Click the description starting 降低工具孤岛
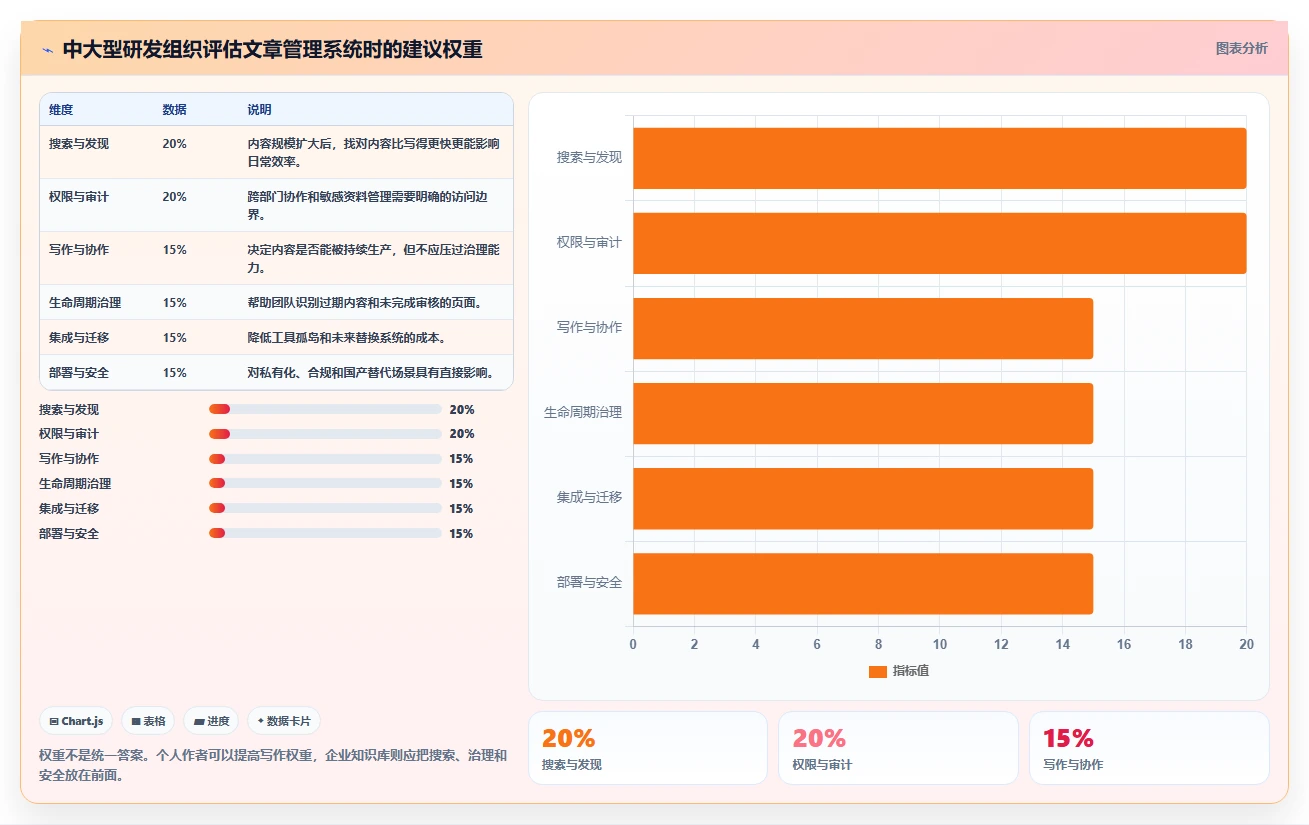 click(346, 338)
